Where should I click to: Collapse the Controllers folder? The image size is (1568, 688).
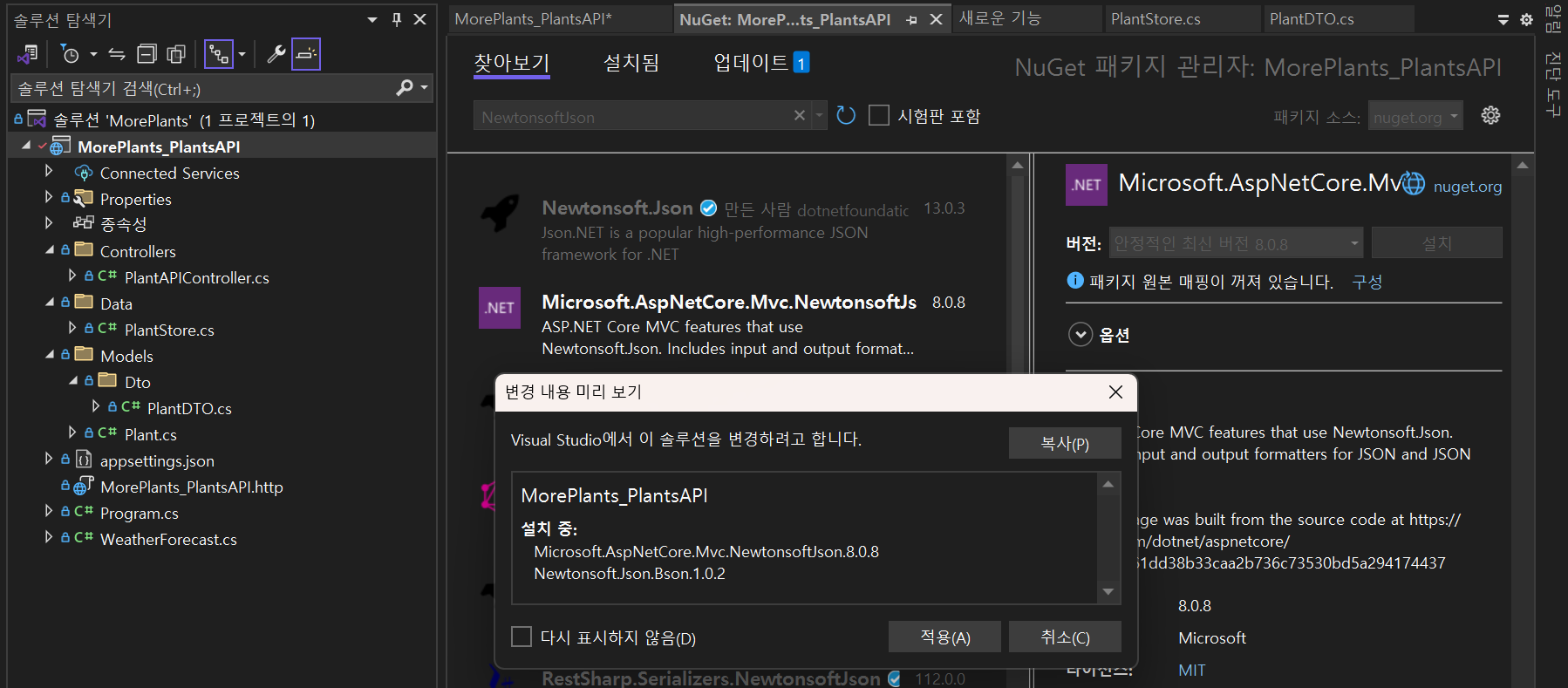(50, 250)
